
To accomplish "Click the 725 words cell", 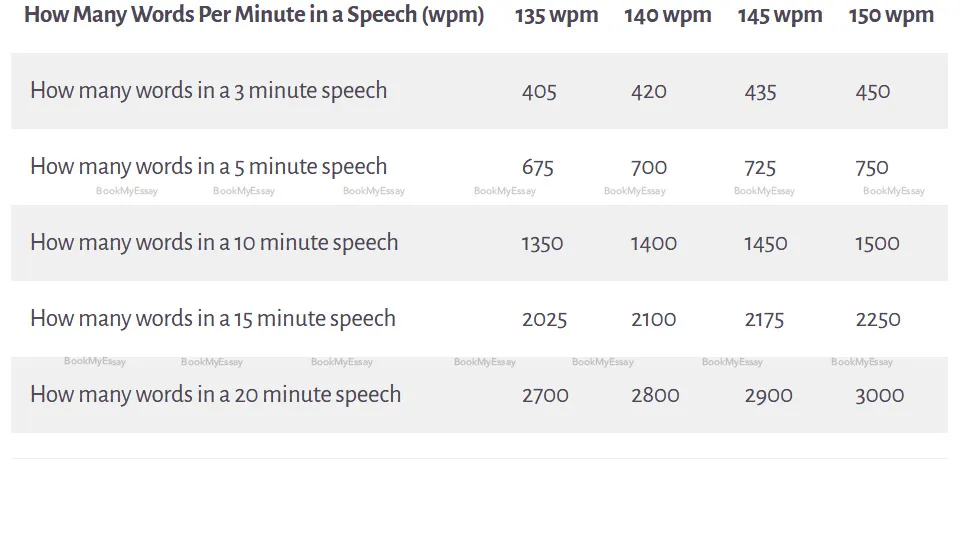I will (760, 168).
